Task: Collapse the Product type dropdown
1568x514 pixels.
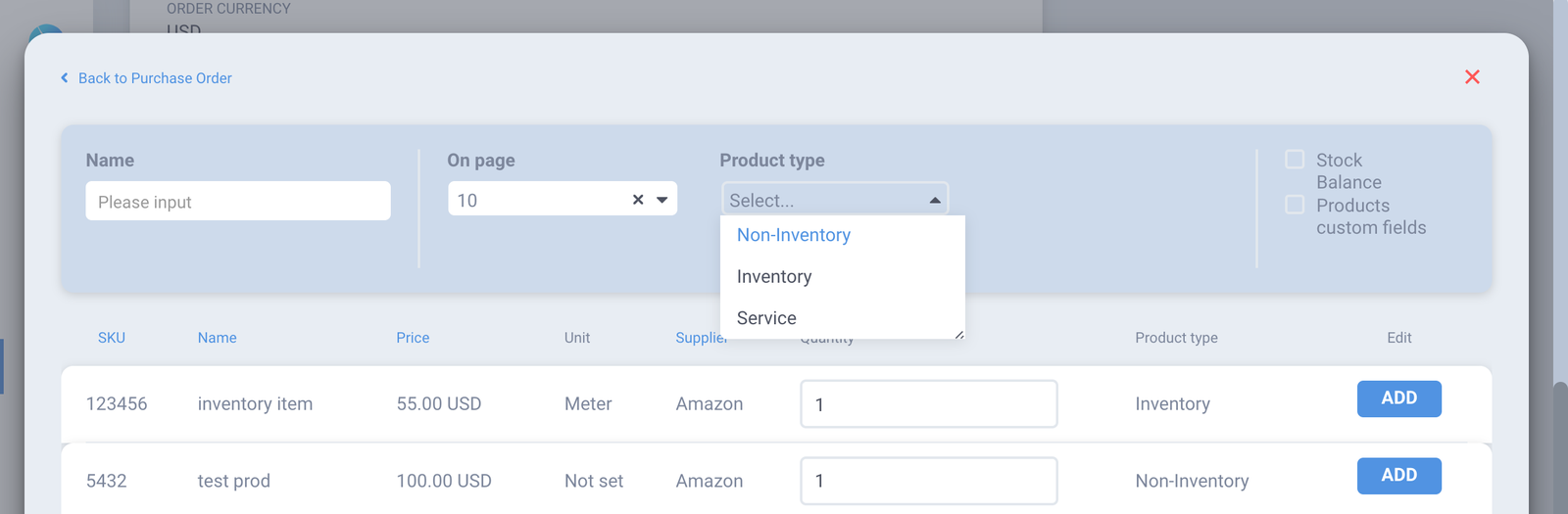Action: (x=935, y=200)
